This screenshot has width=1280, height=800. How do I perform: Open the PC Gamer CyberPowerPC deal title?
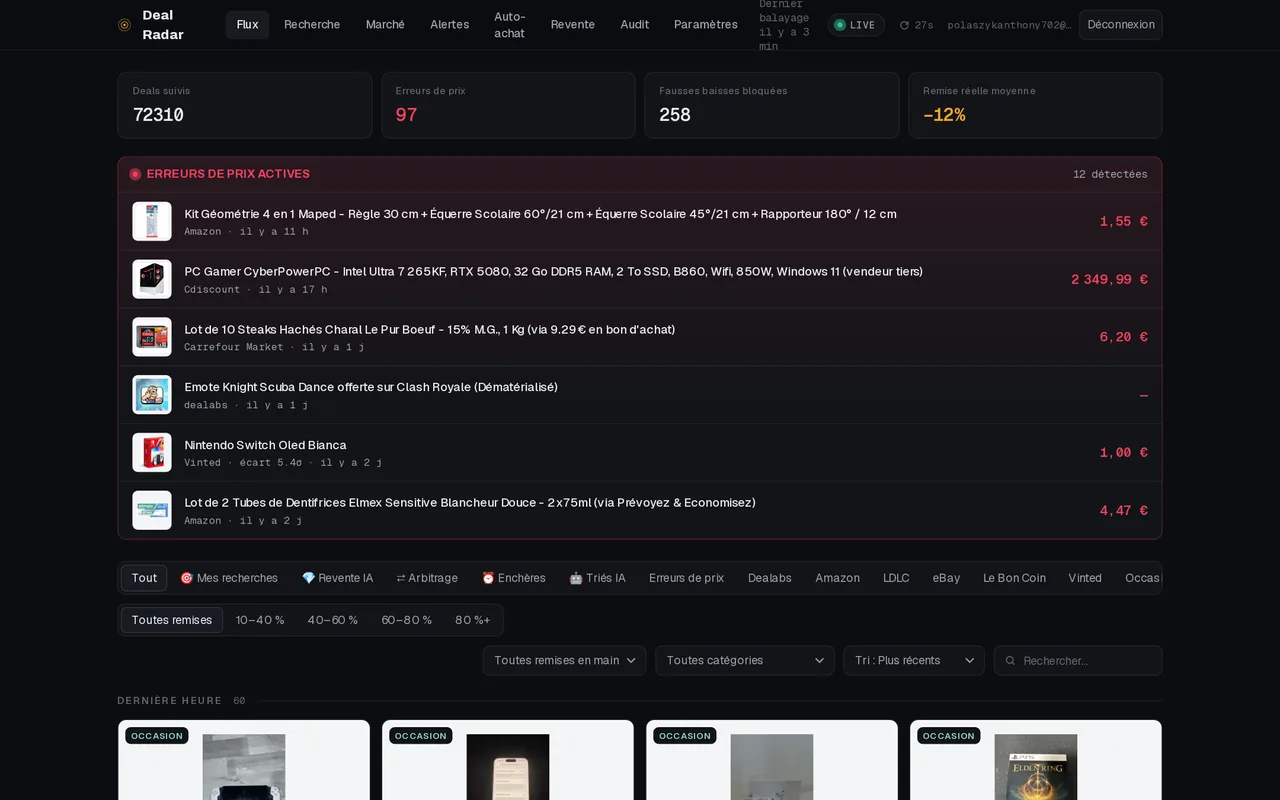click(553, 271)
